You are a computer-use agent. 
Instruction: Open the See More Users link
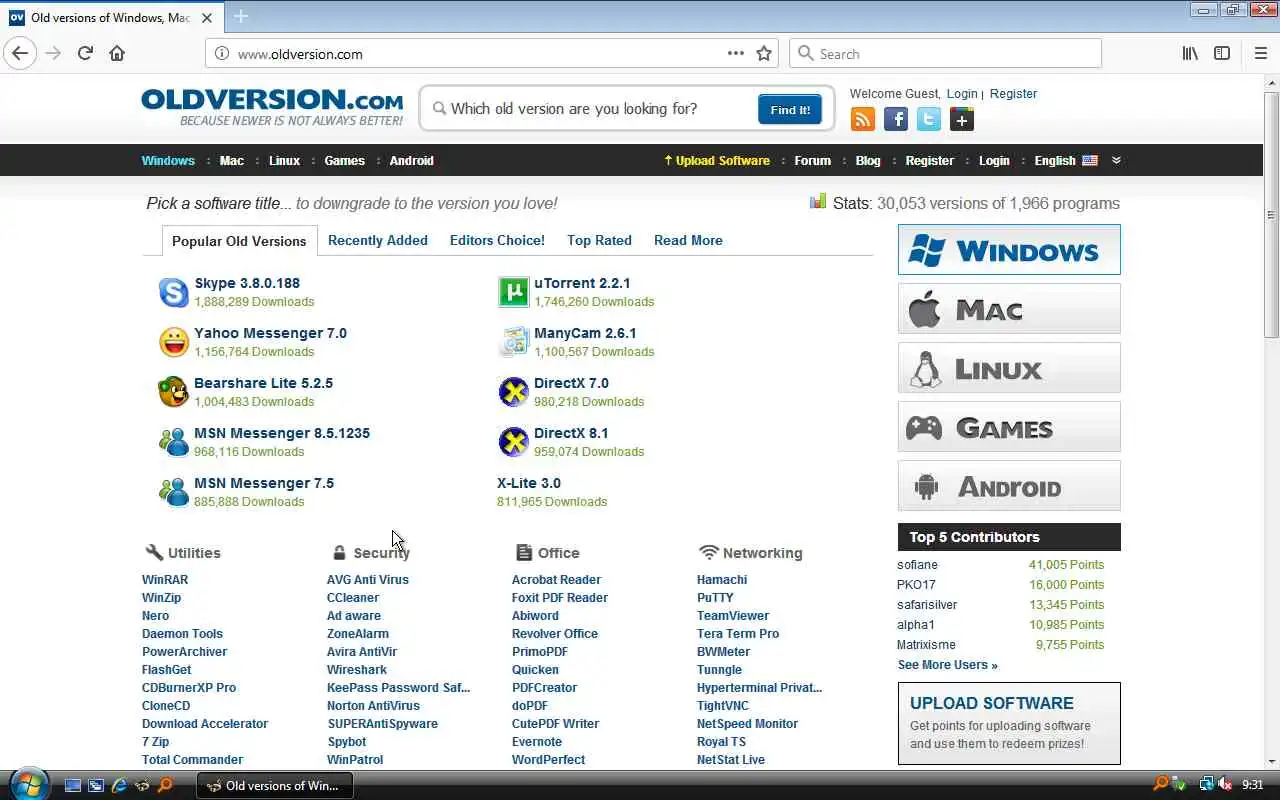947,664
